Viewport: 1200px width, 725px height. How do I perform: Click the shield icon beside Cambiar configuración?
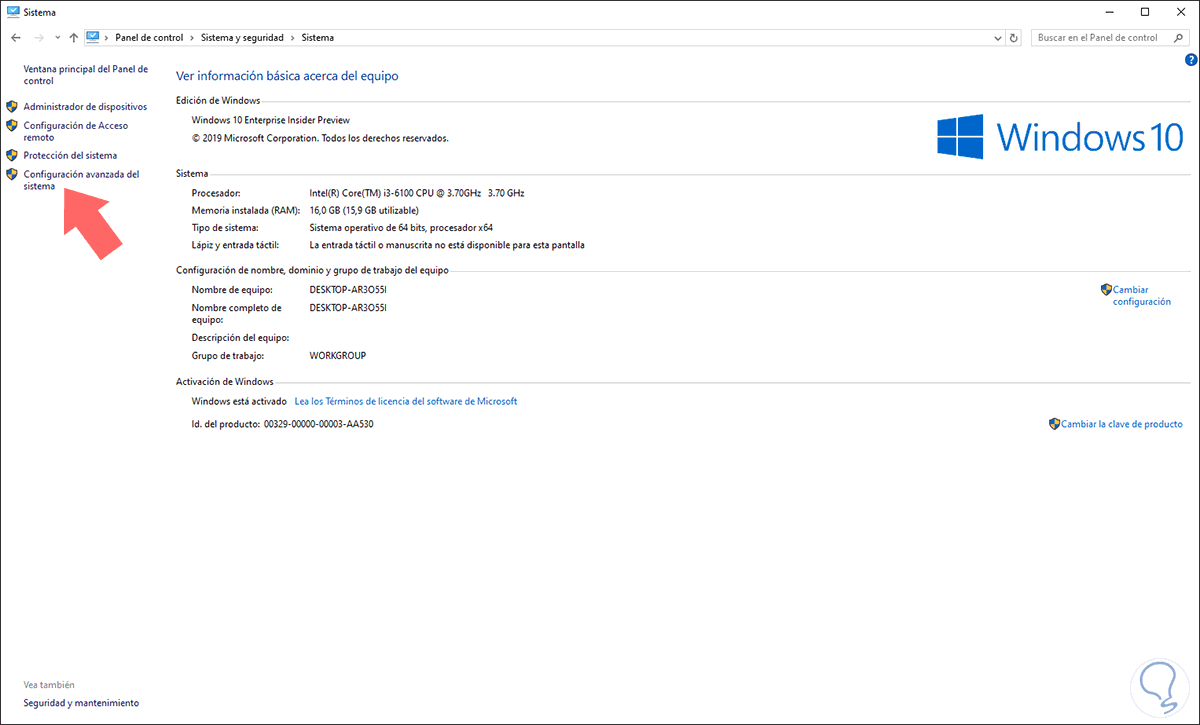pos(1106,289)
